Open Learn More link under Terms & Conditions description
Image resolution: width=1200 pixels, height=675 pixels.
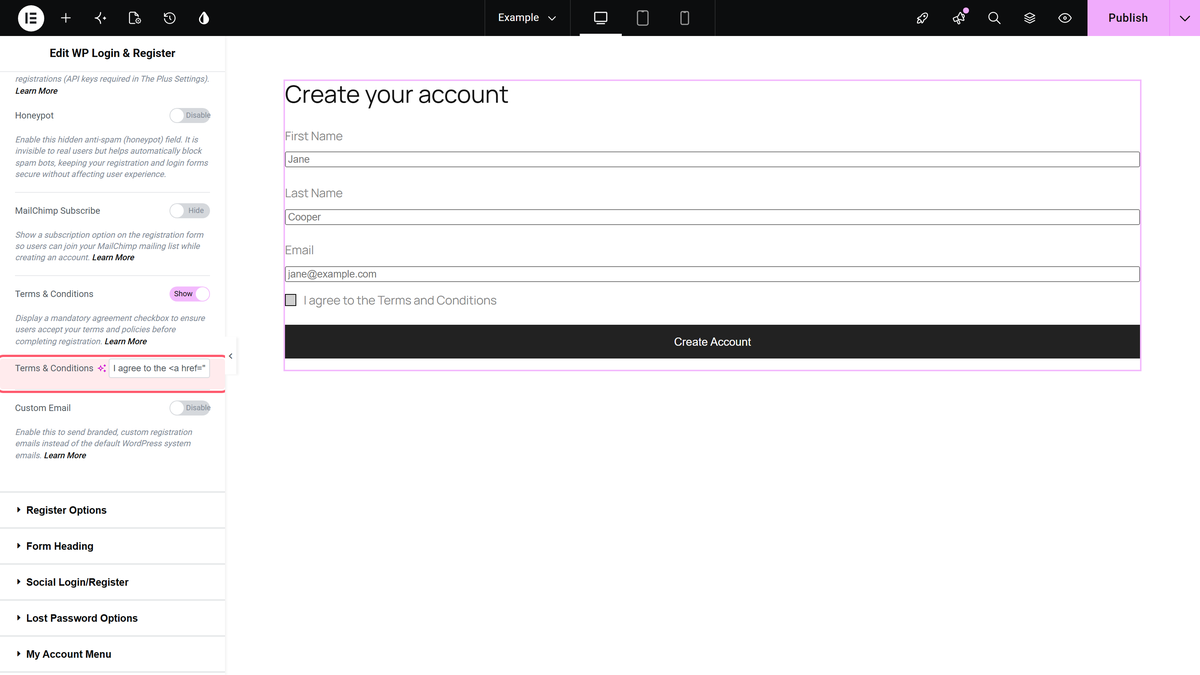[126, 342]
